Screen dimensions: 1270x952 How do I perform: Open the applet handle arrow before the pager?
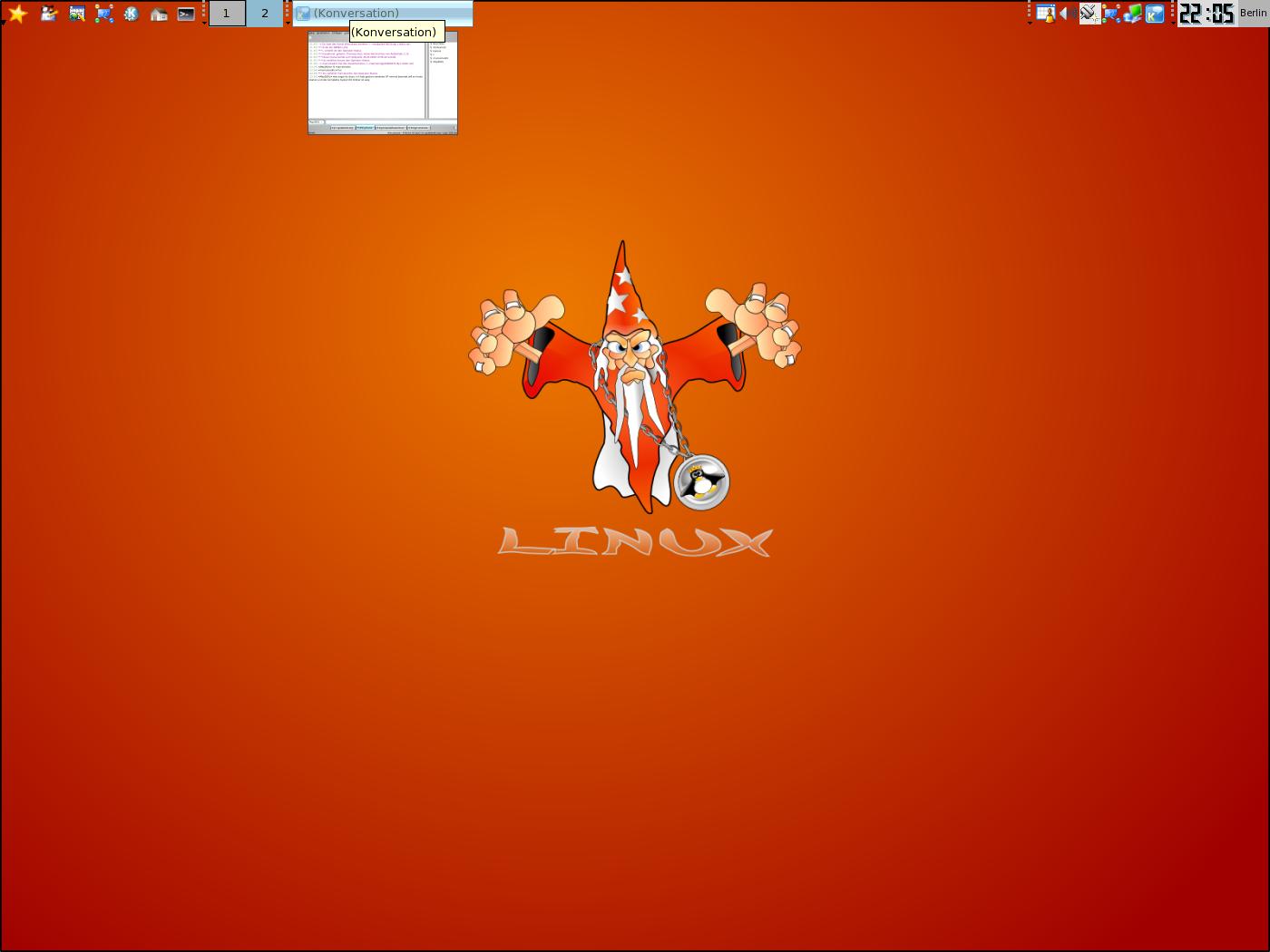204,23
